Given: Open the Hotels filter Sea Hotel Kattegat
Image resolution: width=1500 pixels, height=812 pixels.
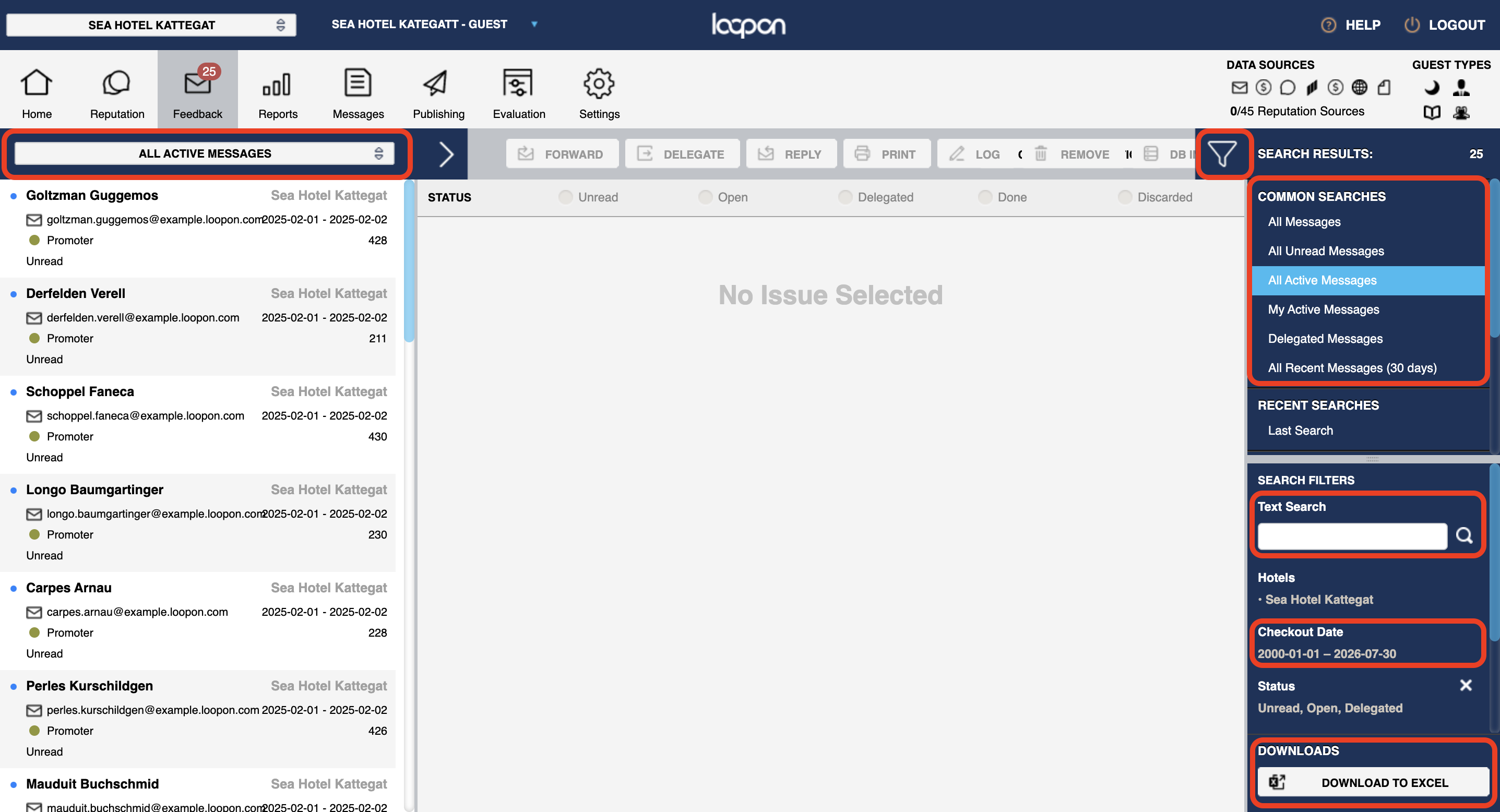Looking at the screenshot, I should tap(1319, 600).
